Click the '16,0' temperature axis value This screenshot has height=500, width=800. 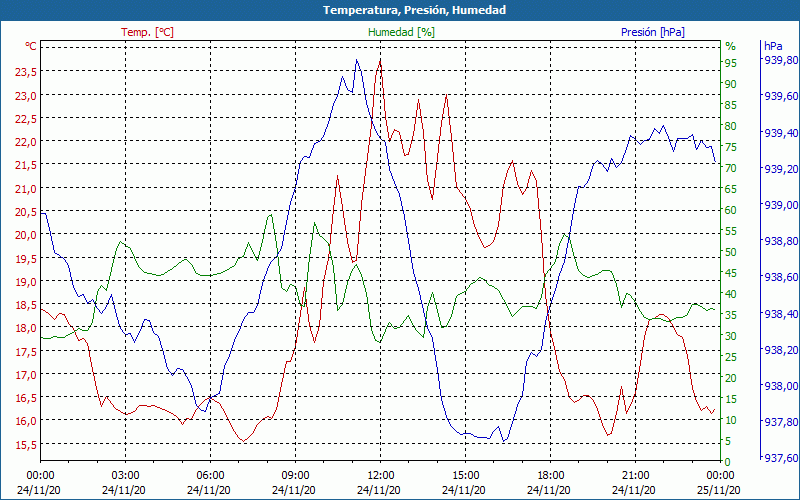26,421
